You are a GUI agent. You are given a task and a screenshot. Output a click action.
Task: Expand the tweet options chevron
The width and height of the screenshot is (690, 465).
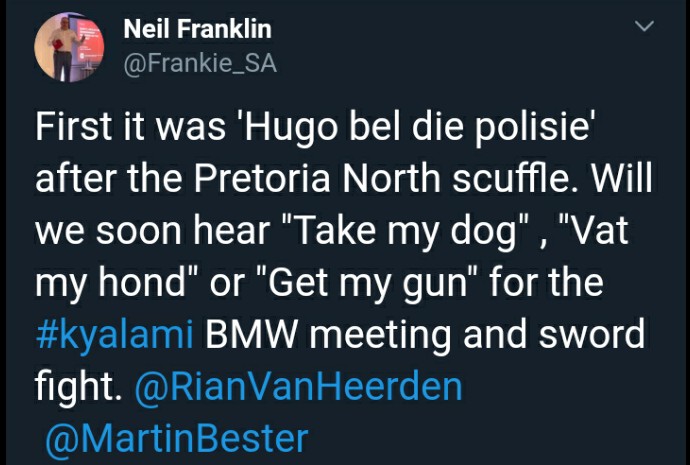tap(645, 26)
